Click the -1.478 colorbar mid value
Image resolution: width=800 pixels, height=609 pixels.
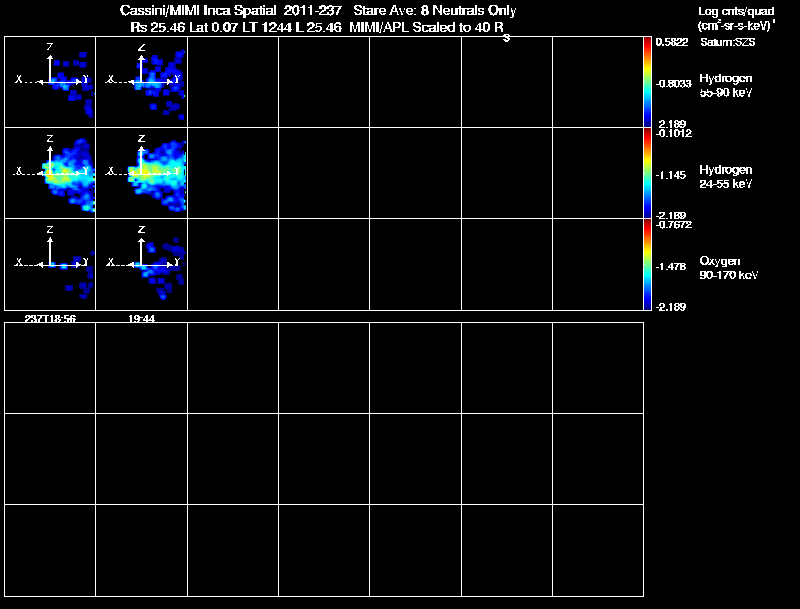point(670,266)
